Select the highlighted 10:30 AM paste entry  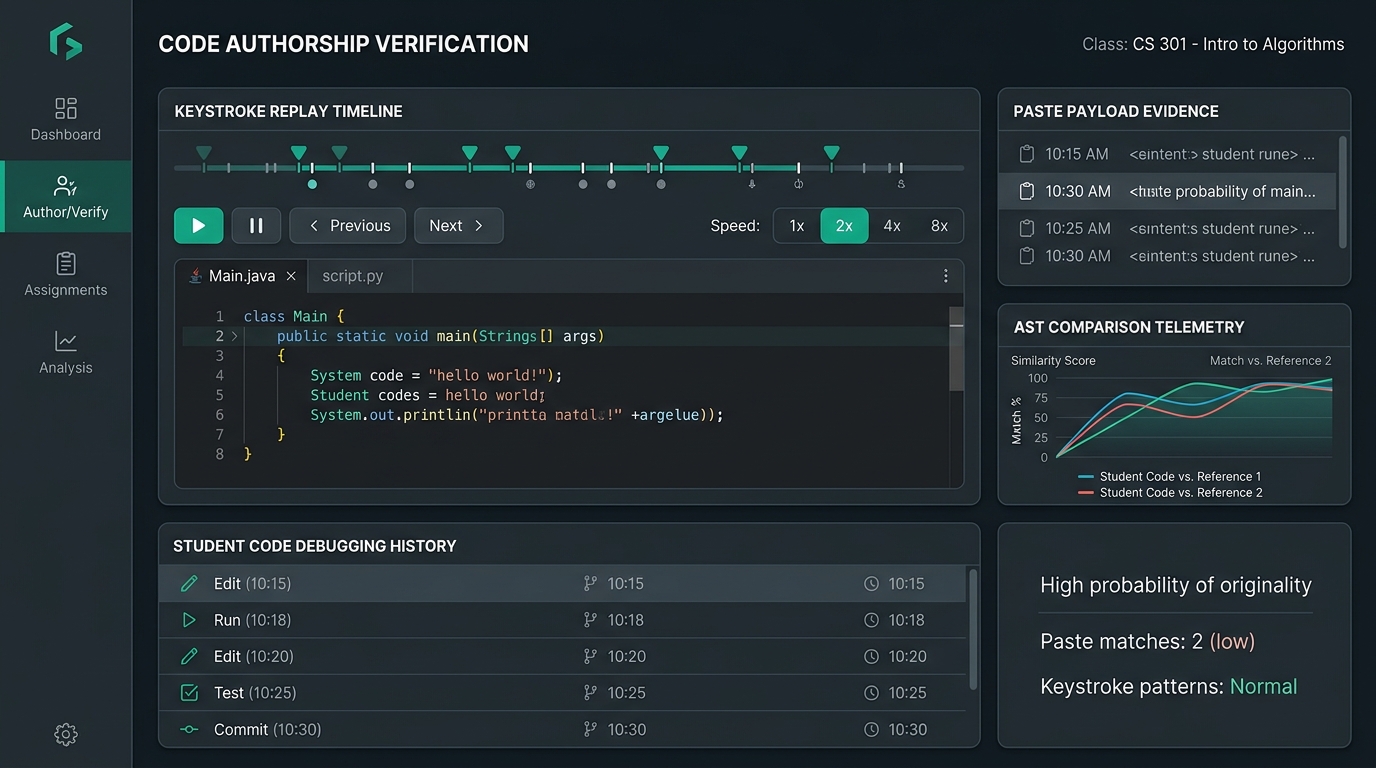(1167, 191)
